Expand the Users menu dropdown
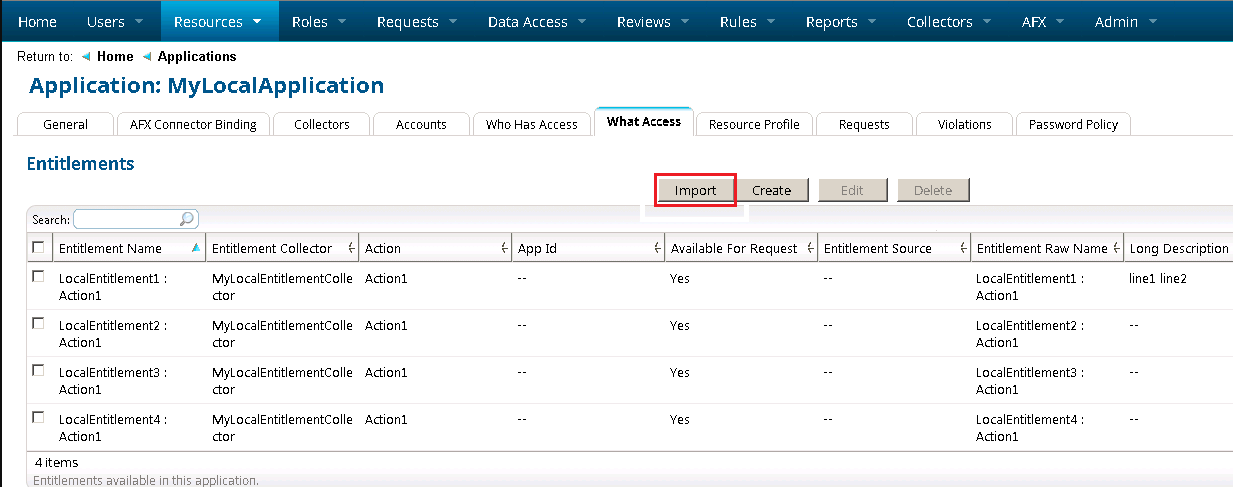Image resolution: width=1233 pixels, height=492 pixels. (115, 21)
